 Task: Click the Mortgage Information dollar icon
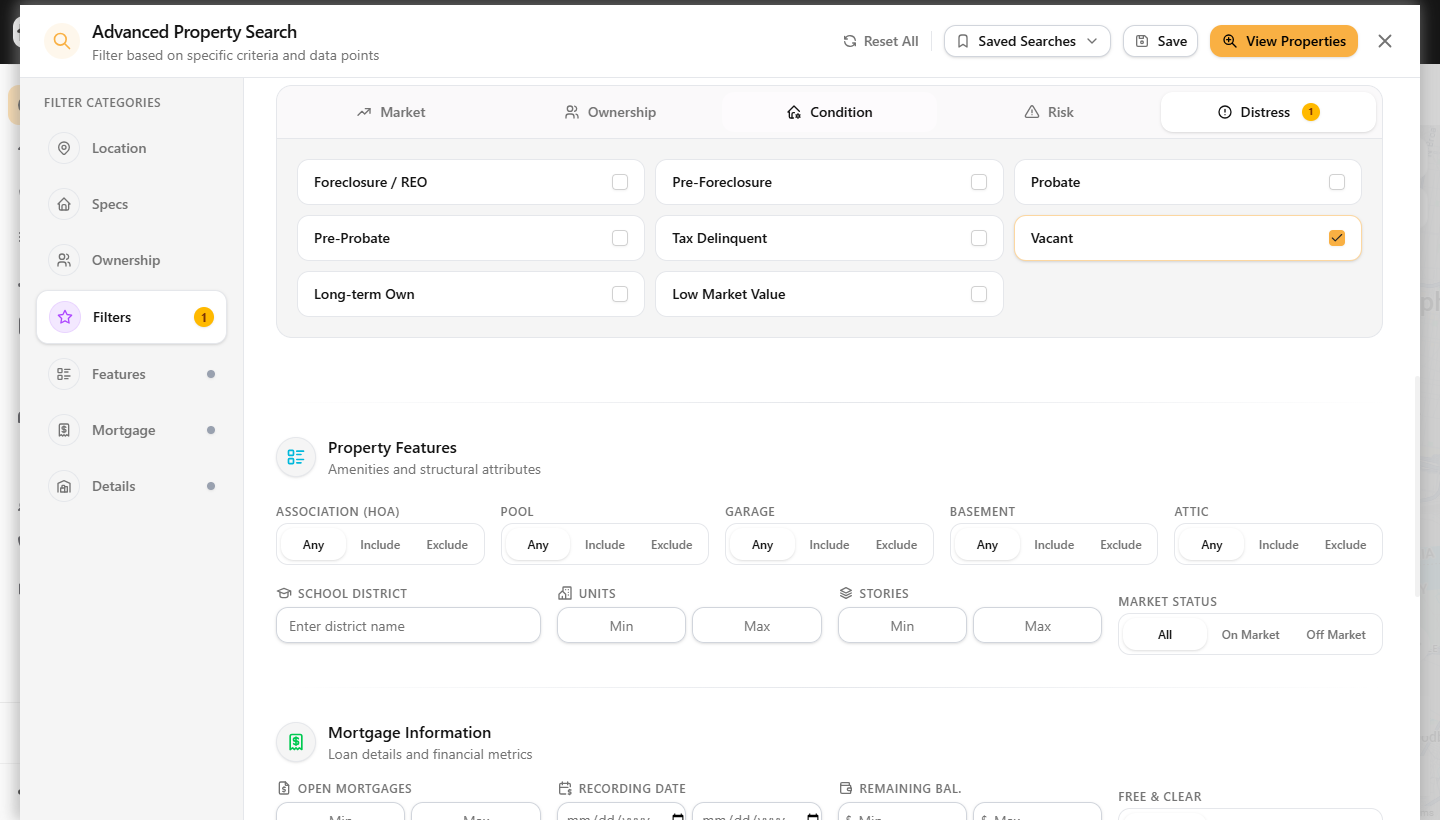(296, 742)
